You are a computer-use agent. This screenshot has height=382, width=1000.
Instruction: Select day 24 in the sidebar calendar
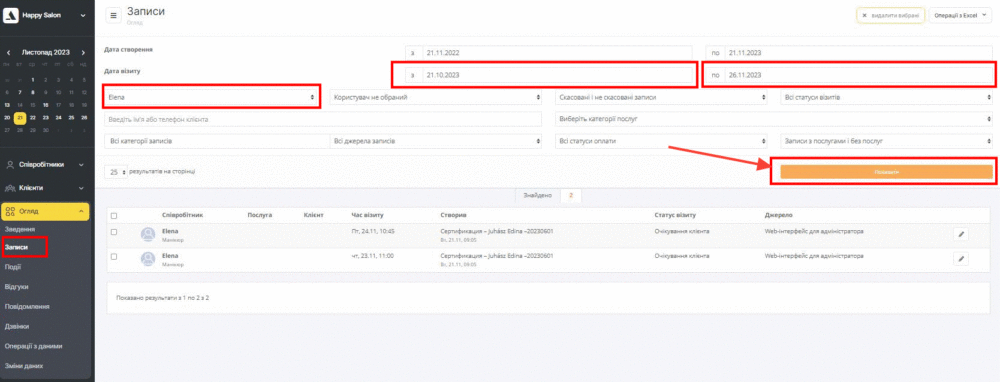click(58, 117)
